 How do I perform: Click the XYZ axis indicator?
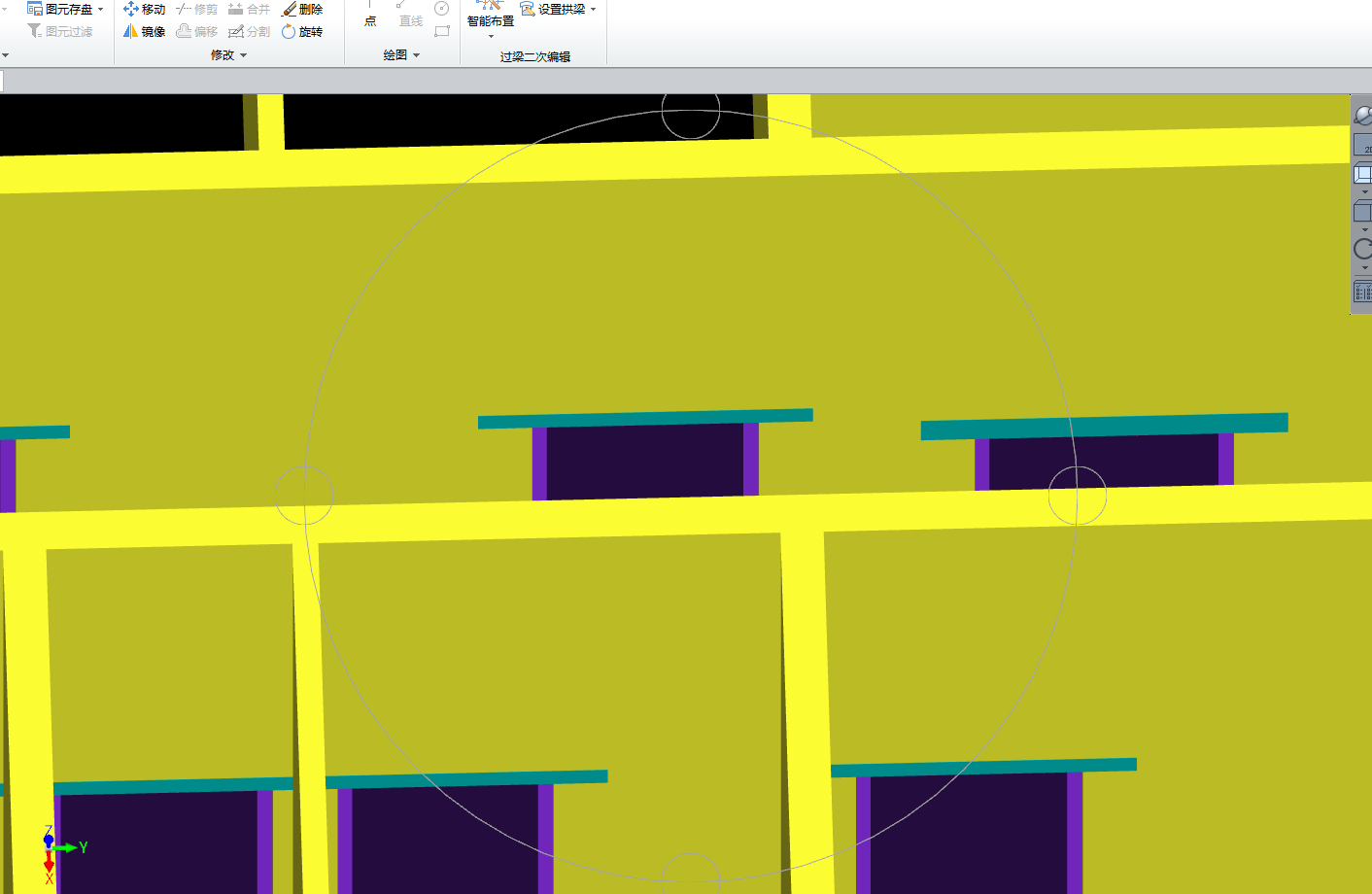click(64, 855)
